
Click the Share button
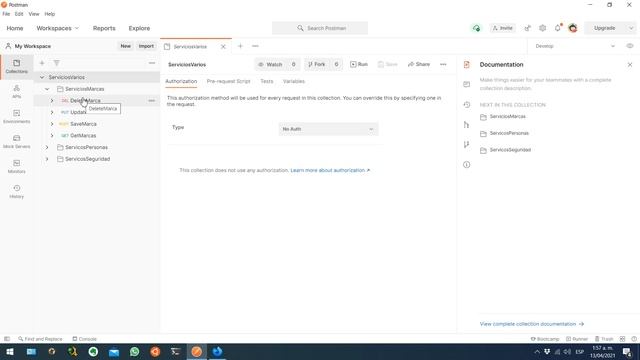click(419, 64)
